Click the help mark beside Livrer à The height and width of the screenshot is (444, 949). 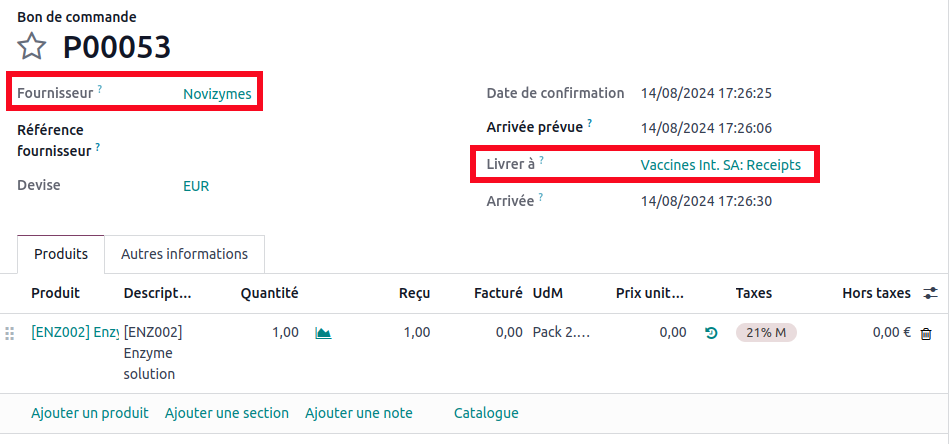pyautogui.click(x=541, y=161)
